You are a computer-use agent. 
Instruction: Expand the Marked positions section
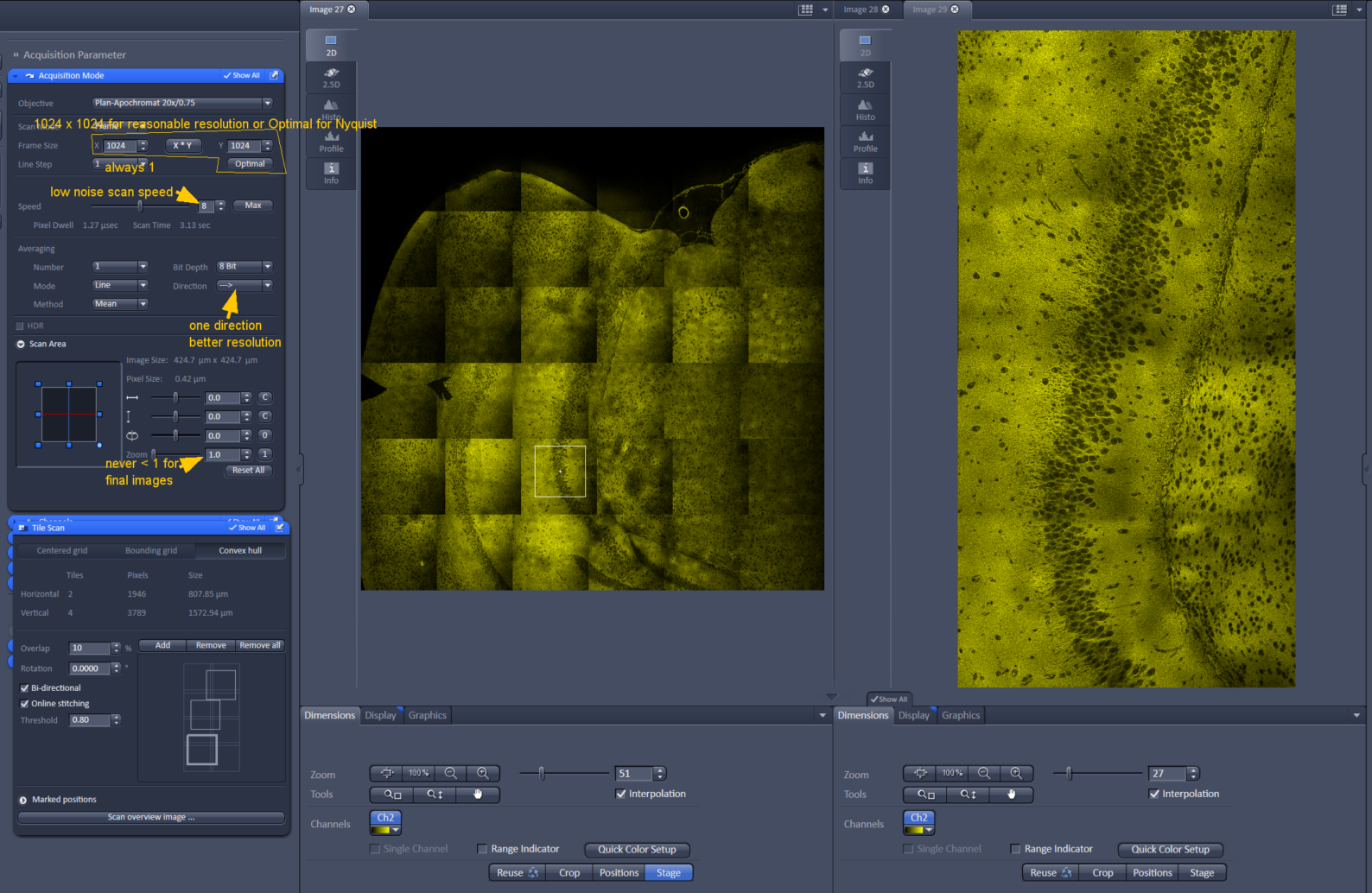tap(22, 800)
